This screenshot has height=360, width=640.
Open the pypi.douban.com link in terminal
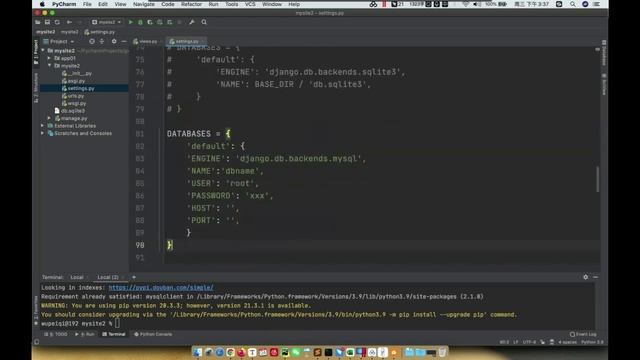161,288
